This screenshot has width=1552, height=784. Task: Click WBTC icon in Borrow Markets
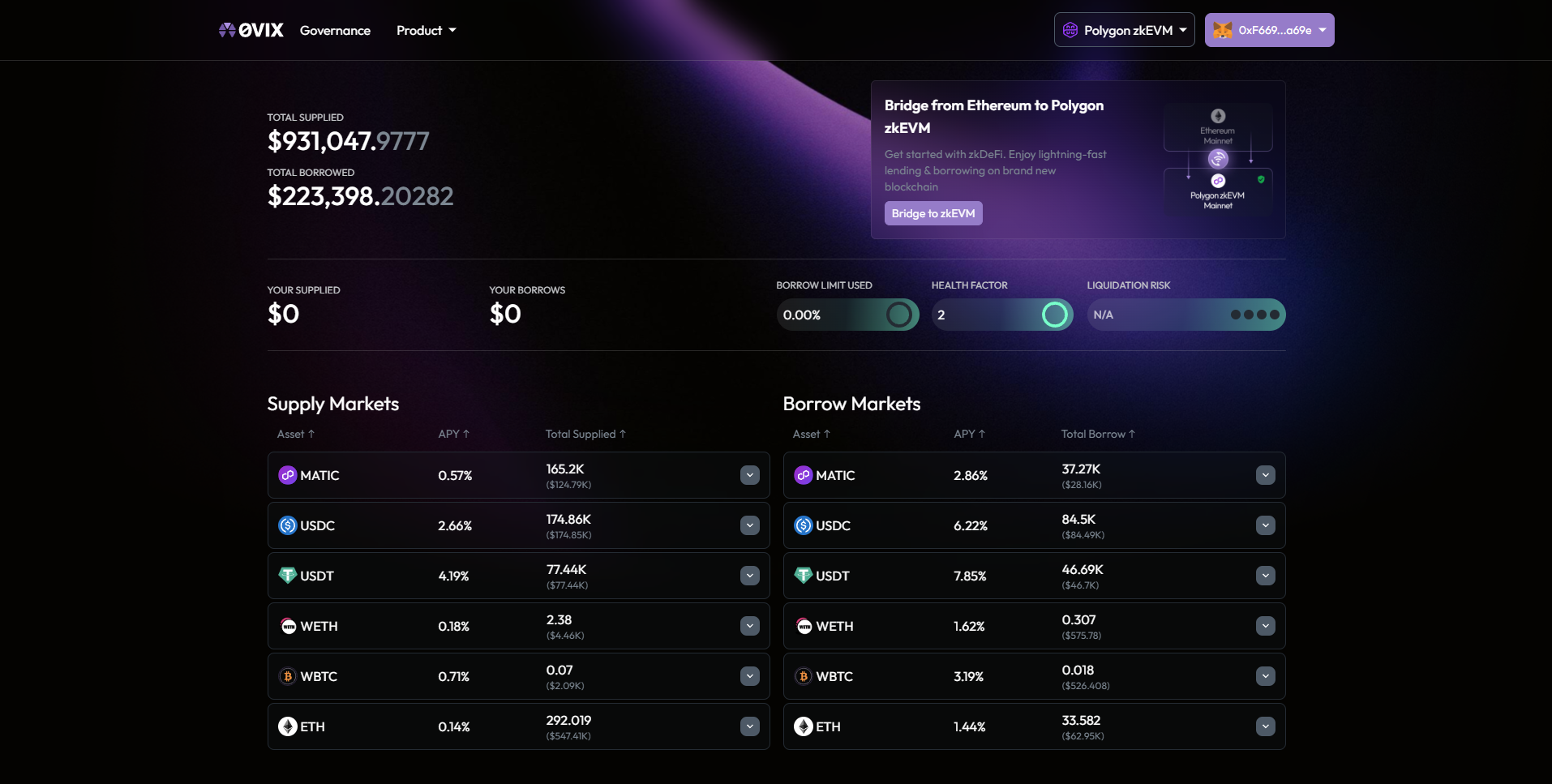[x=804, y=676]
